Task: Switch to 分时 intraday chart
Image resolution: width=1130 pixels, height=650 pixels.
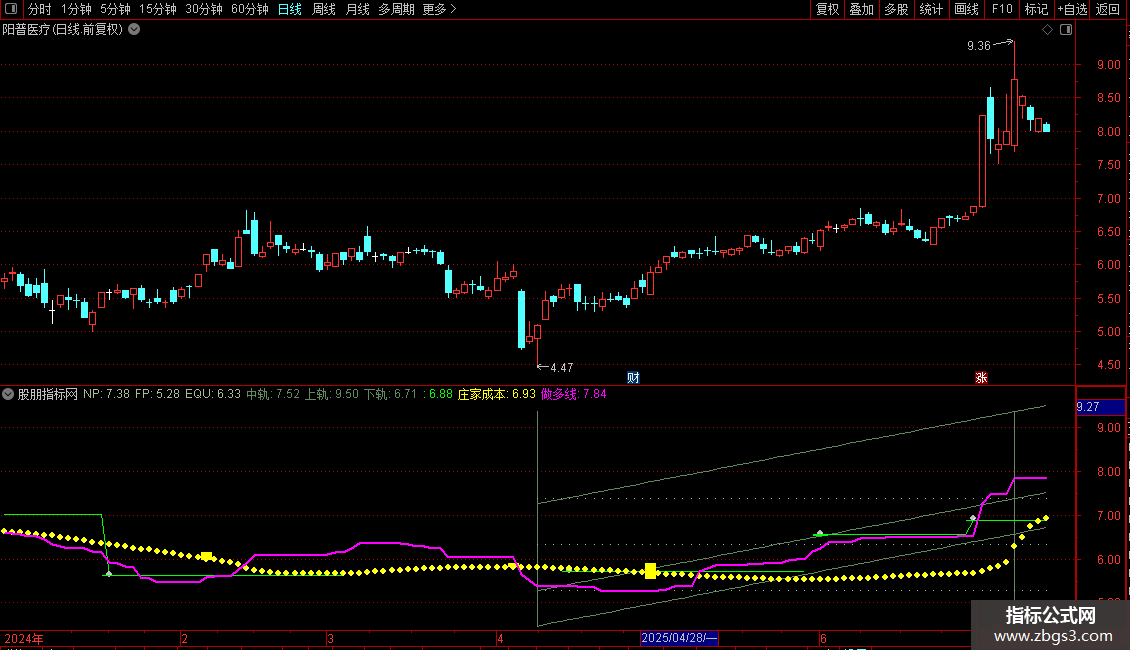Action: 40,9
